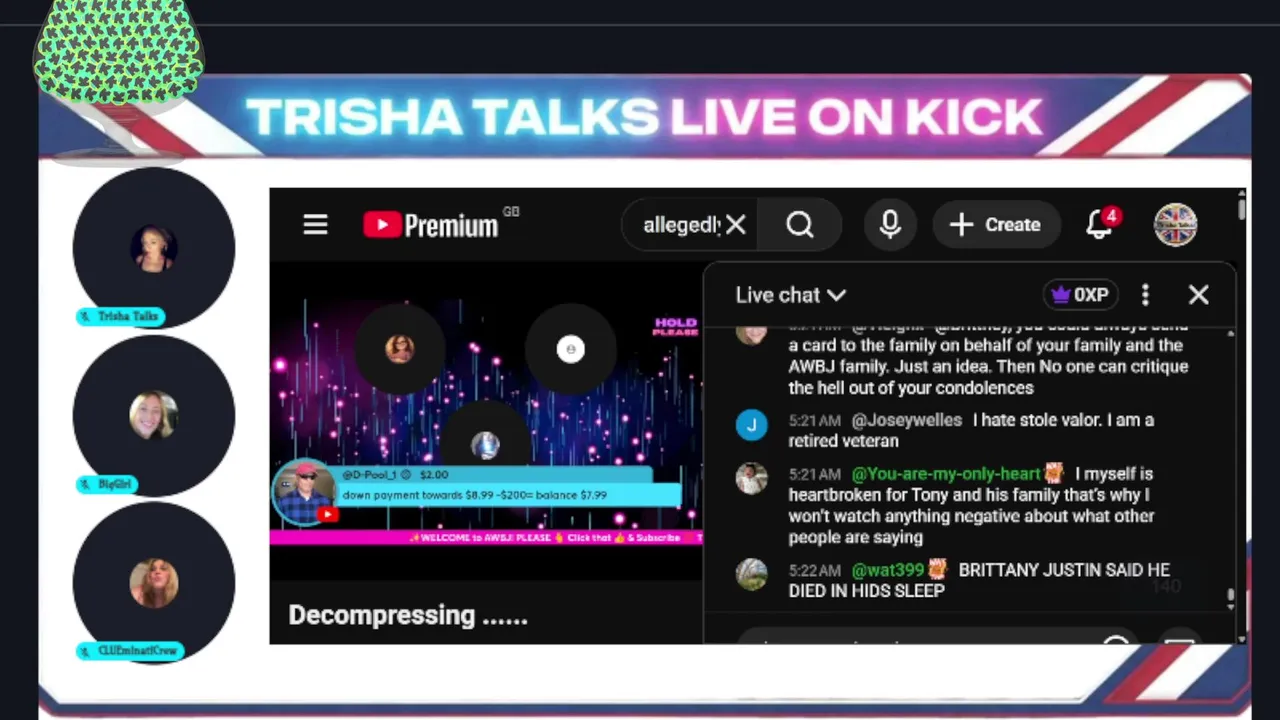The image size is (1280, 720).
Task: Click the HOLD PLEASE video overlay text
Action: tap(676, 327)
